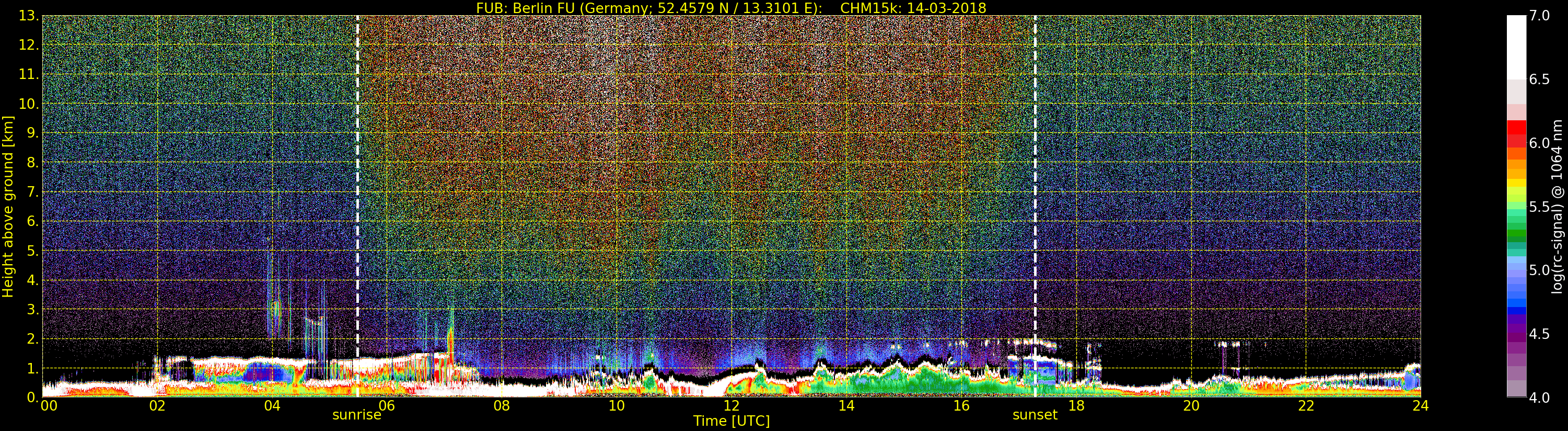The image size is (1568, 431).
Task: Click the plot title FUB: Berlin FU
Action: click(730, 8)
